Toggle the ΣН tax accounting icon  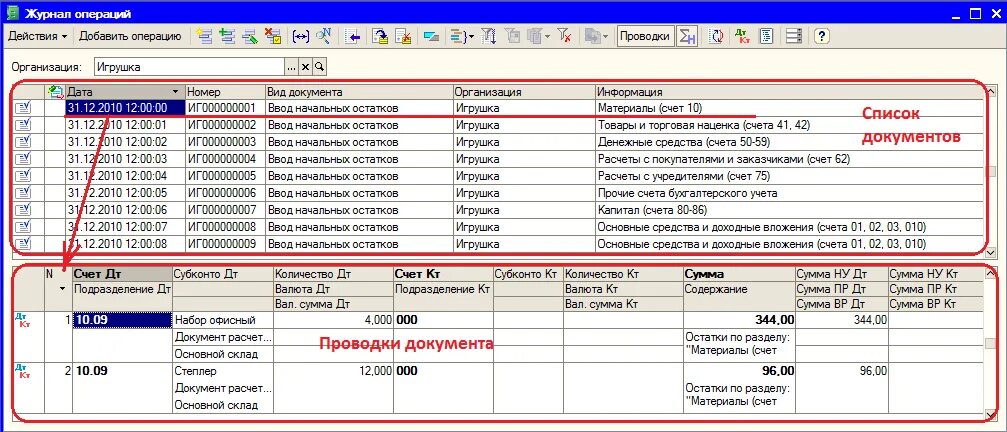687,37
